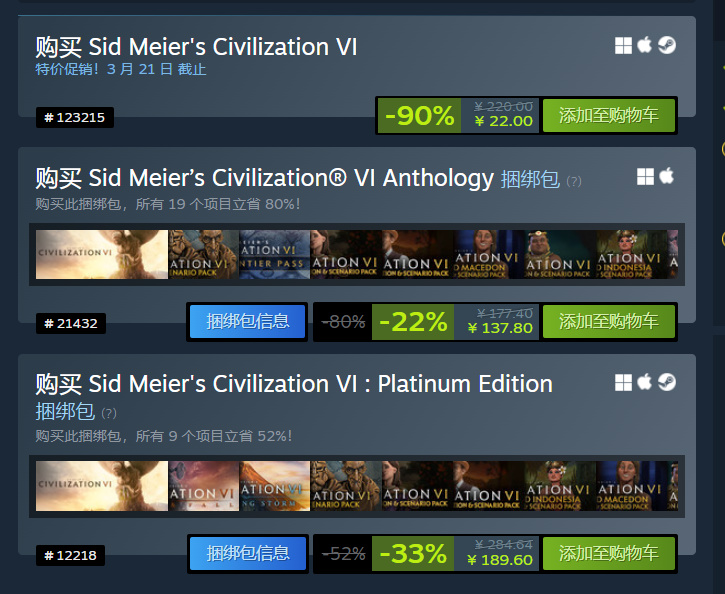Open the Civilization VI base game thumbnail in Platinum
Screen dimensions: 725x594
pyautogui.click(x=101, y=486)
